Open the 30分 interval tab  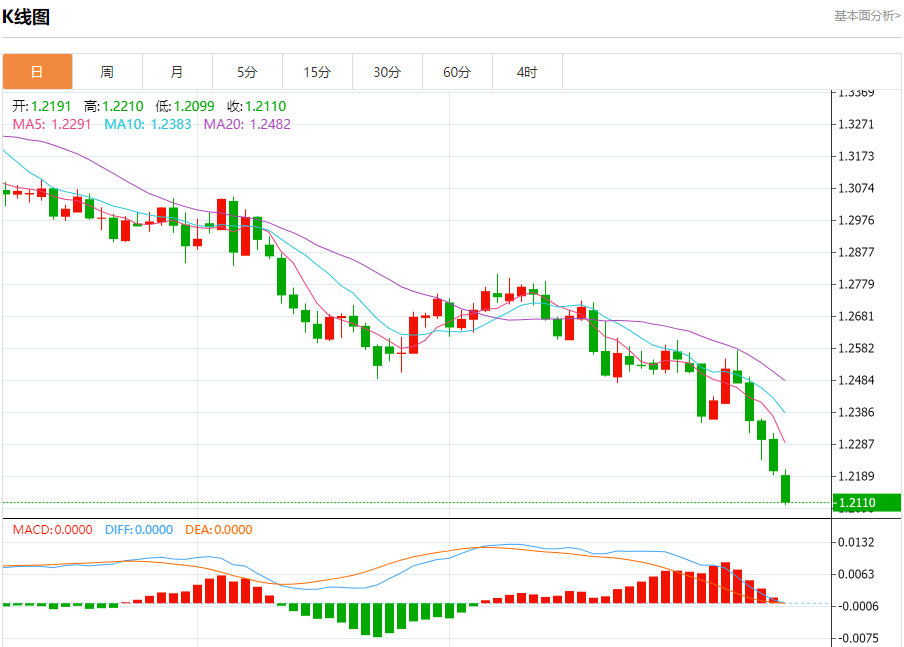[387, 72]
